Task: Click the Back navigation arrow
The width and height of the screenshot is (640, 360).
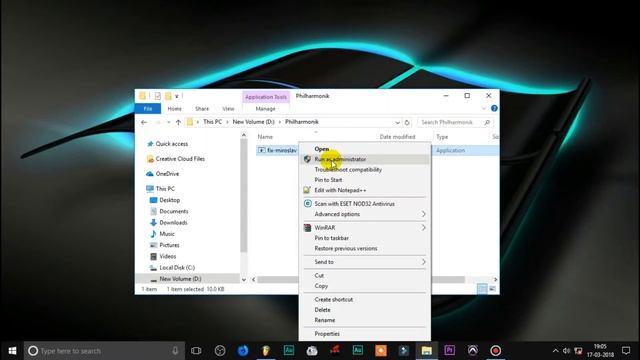Action: (144, 122)
